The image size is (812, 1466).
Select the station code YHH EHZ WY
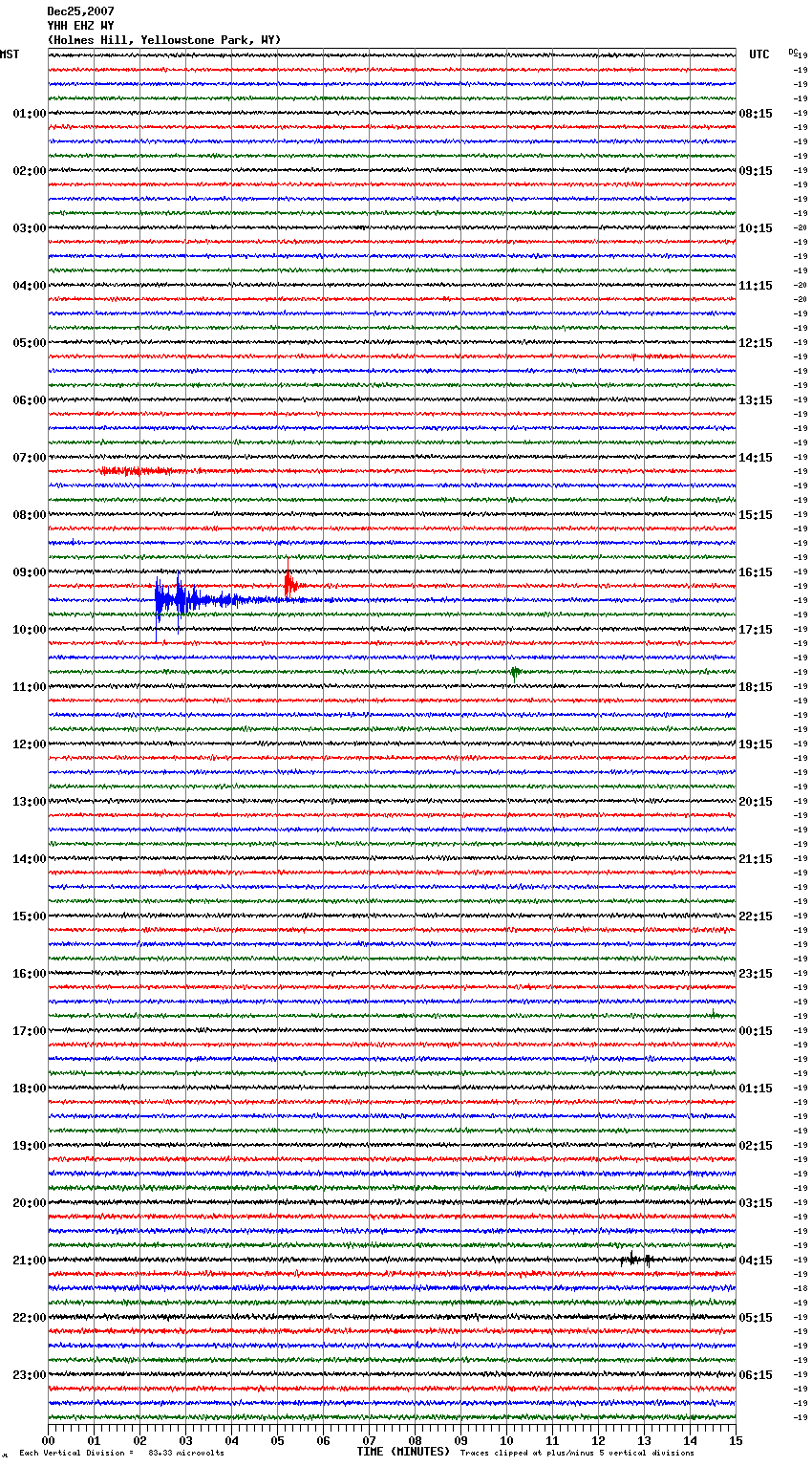[80, 26]
